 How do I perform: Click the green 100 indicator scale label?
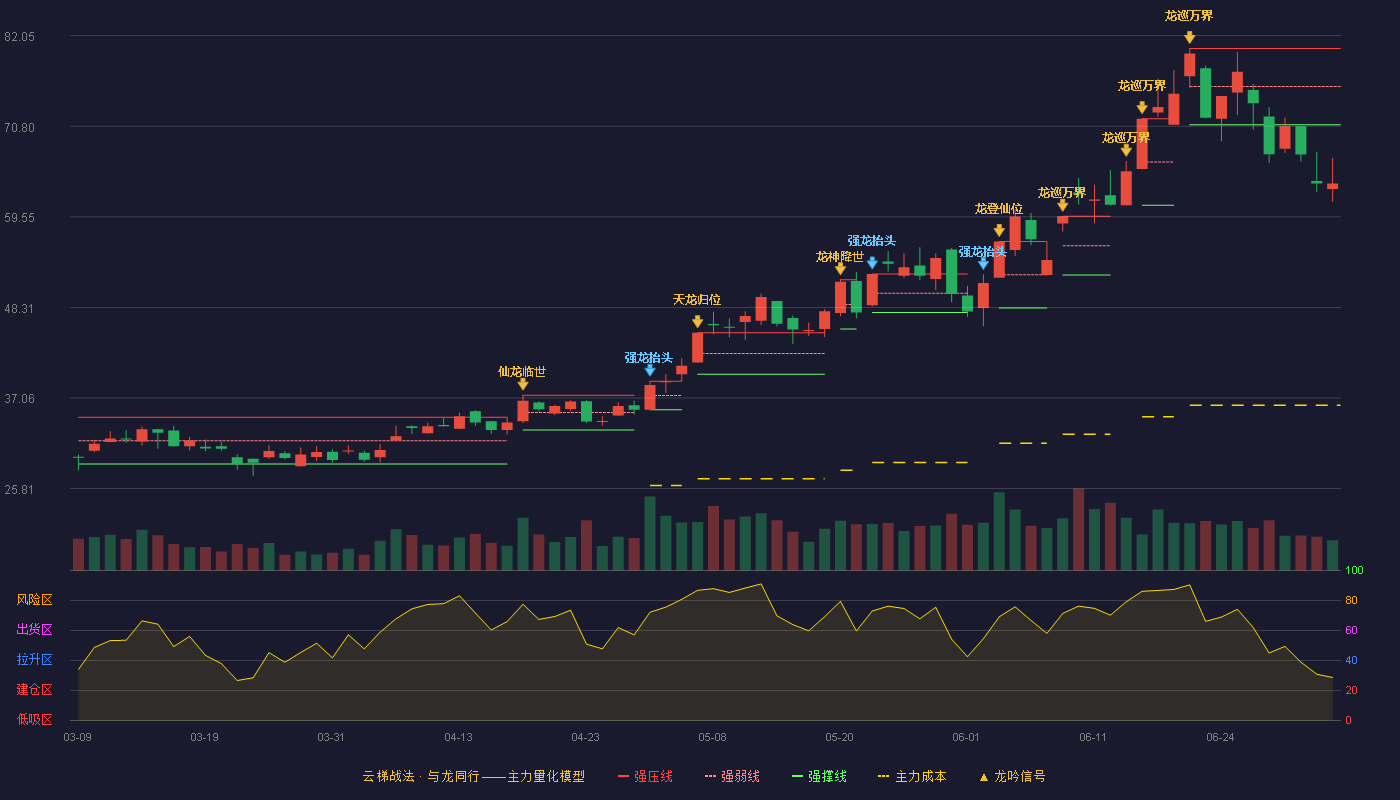click(x=1354, y=571)
